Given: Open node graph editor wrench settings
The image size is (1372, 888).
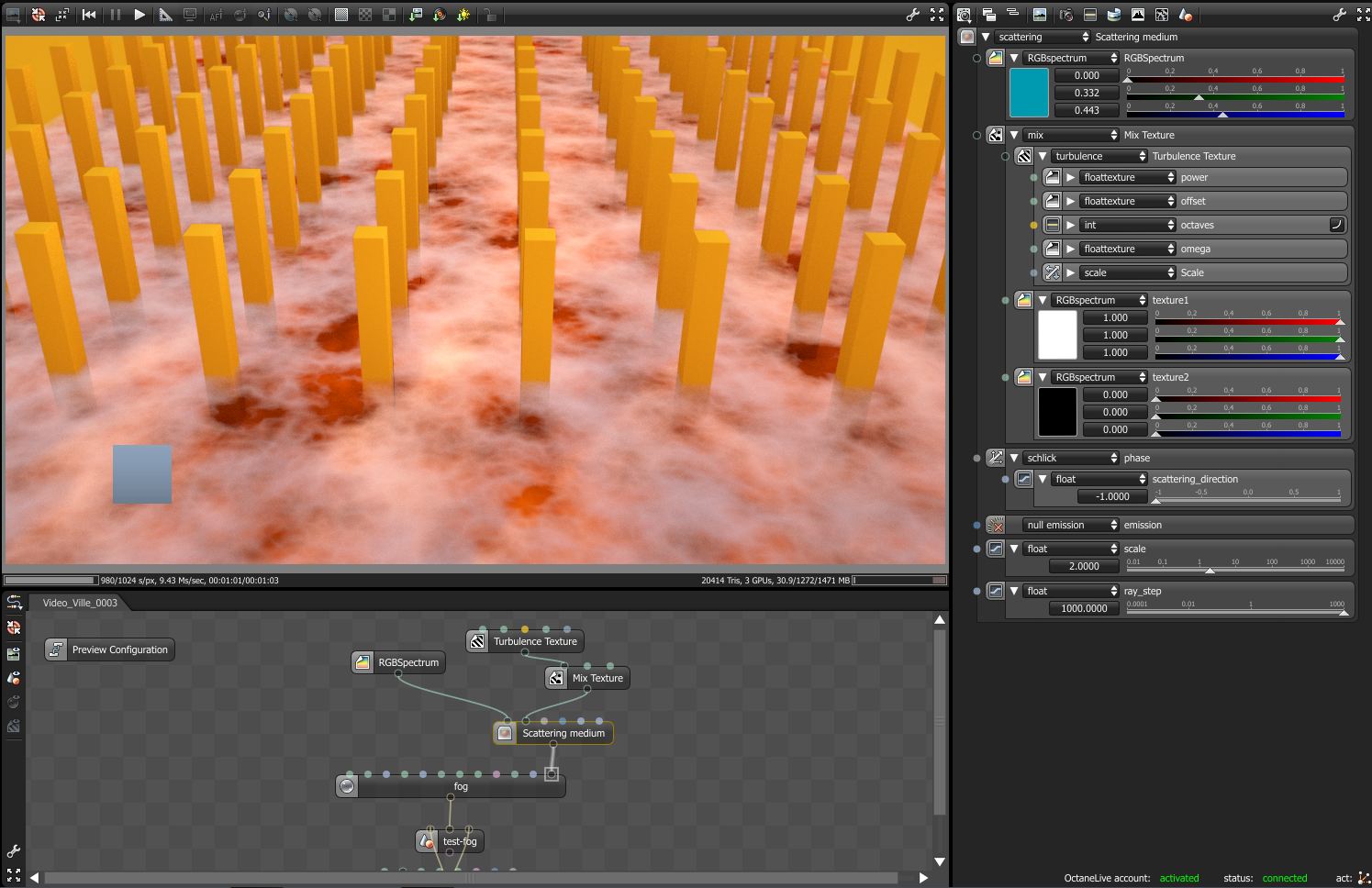Looking at the screenshot, I should (14, 851).
